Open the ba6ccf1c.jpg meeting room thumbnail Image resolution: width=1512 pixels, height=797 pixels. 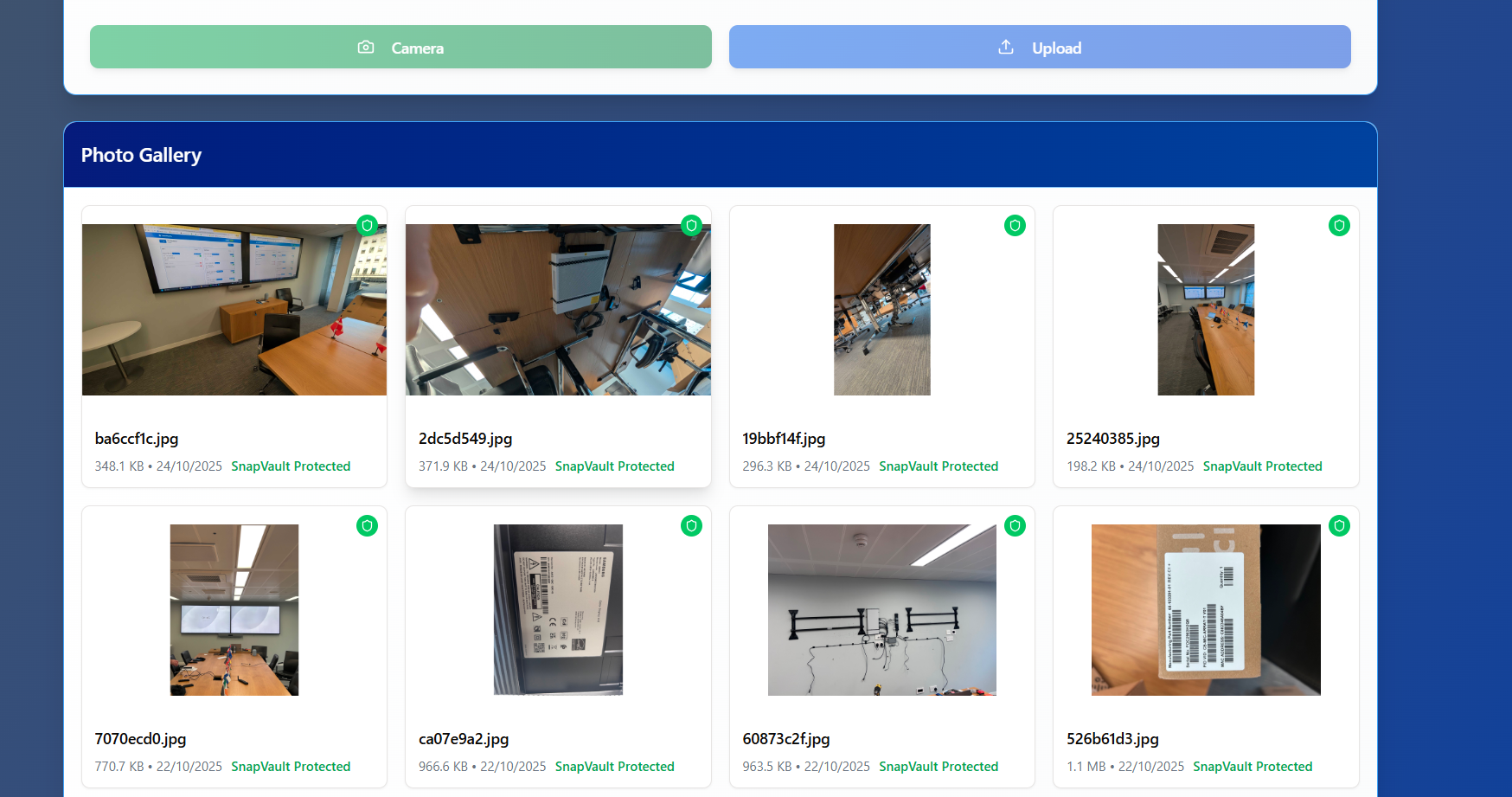(234, 310)
